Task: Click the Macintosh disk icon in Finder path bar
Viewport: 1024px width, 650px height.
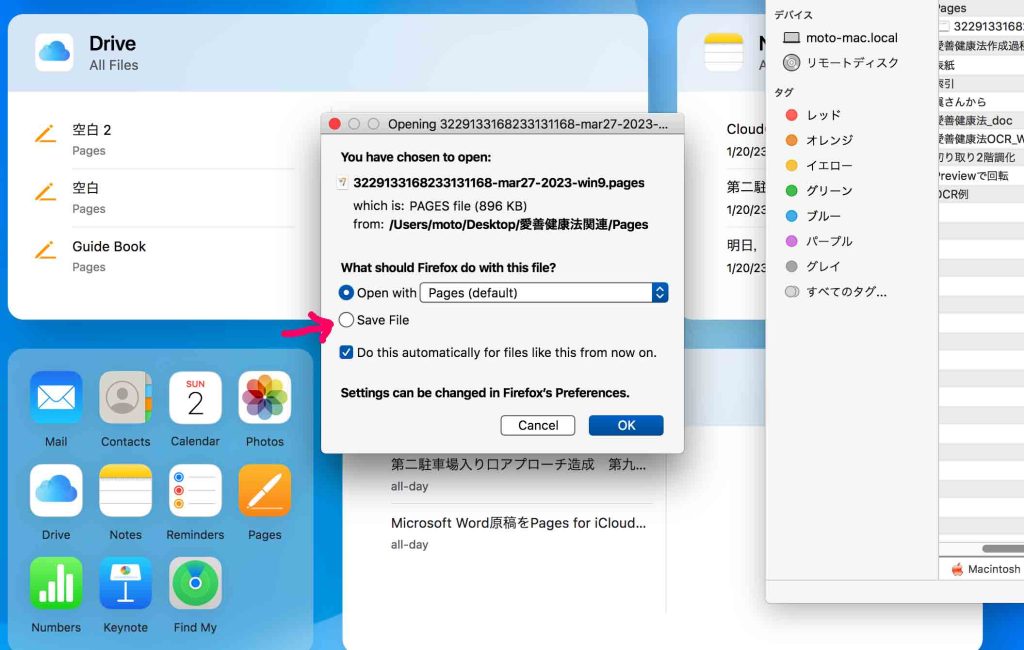Action: pos(957,569)
